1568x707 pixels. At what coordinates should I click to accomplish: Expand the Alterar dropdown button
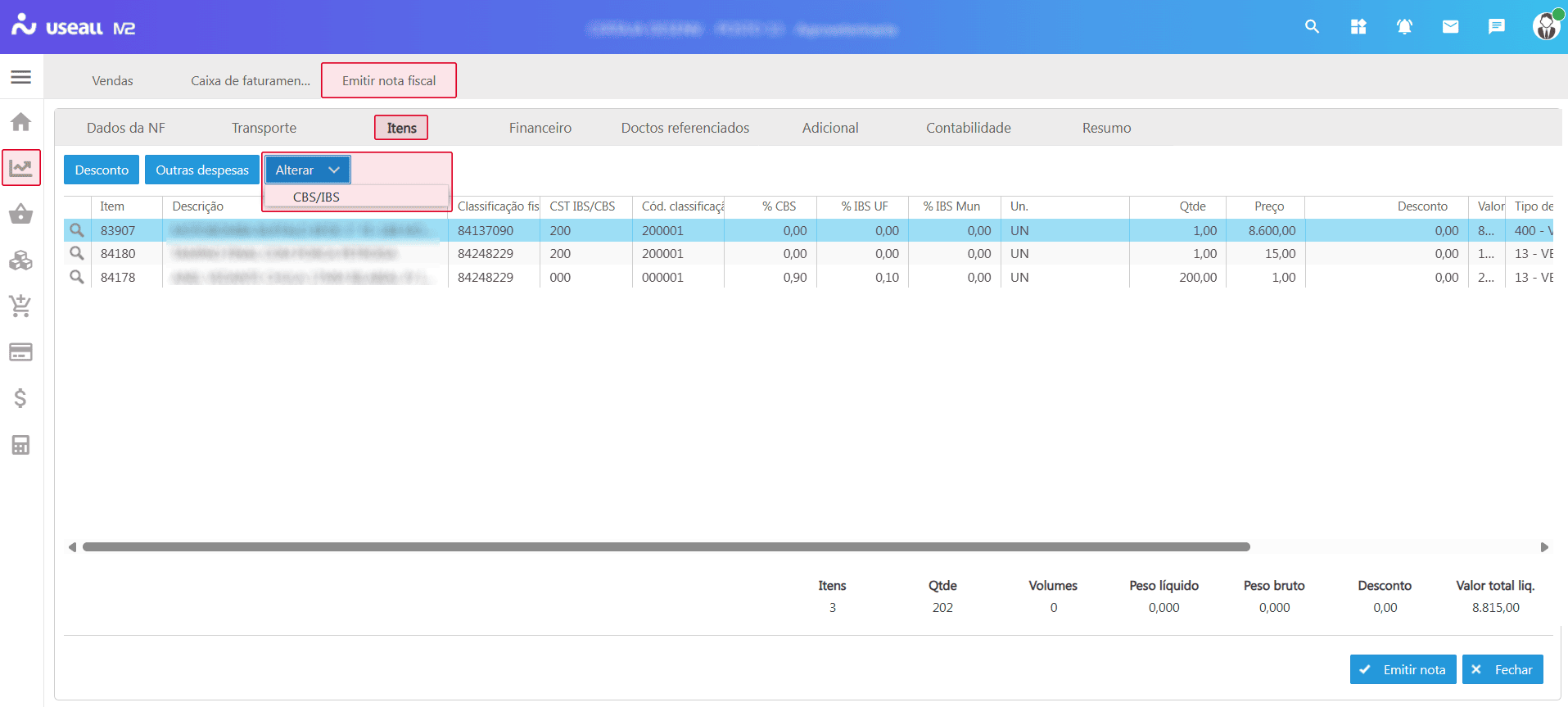307,170
